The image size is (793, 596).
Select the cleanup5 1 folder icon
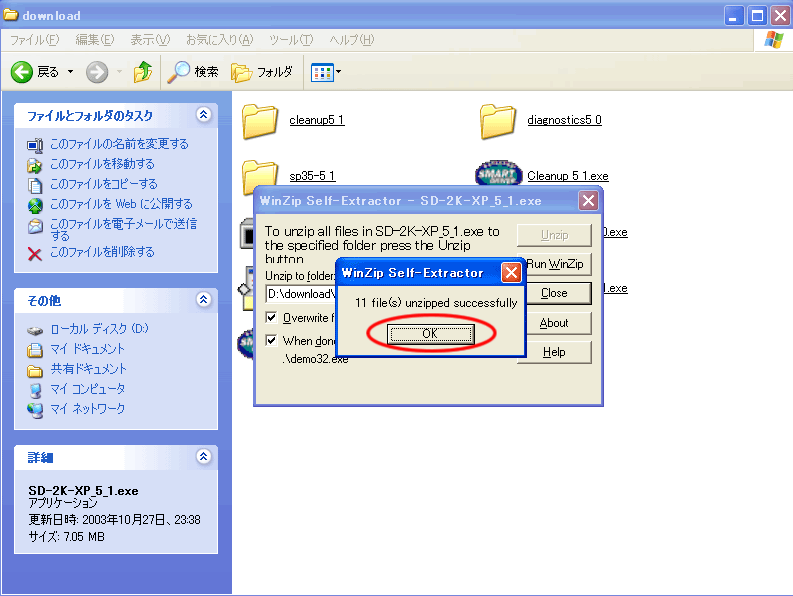pyautogui.click(x=260, y=121)
